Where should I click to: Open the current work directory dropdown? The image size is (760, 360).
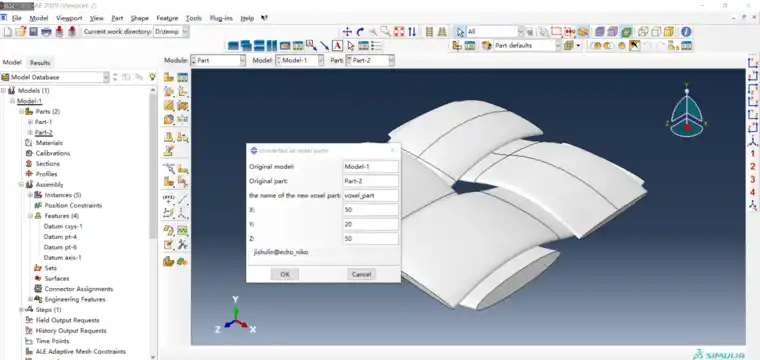click(185, 32)
